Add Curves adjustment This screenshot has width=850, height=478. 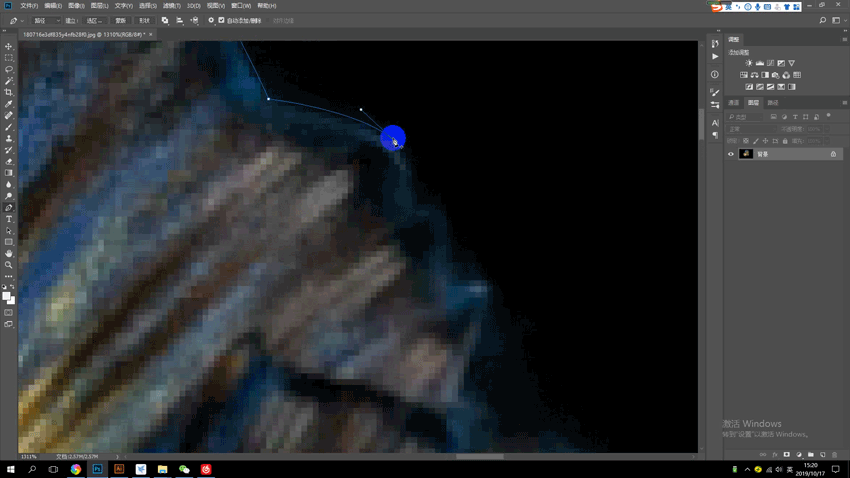770,63
